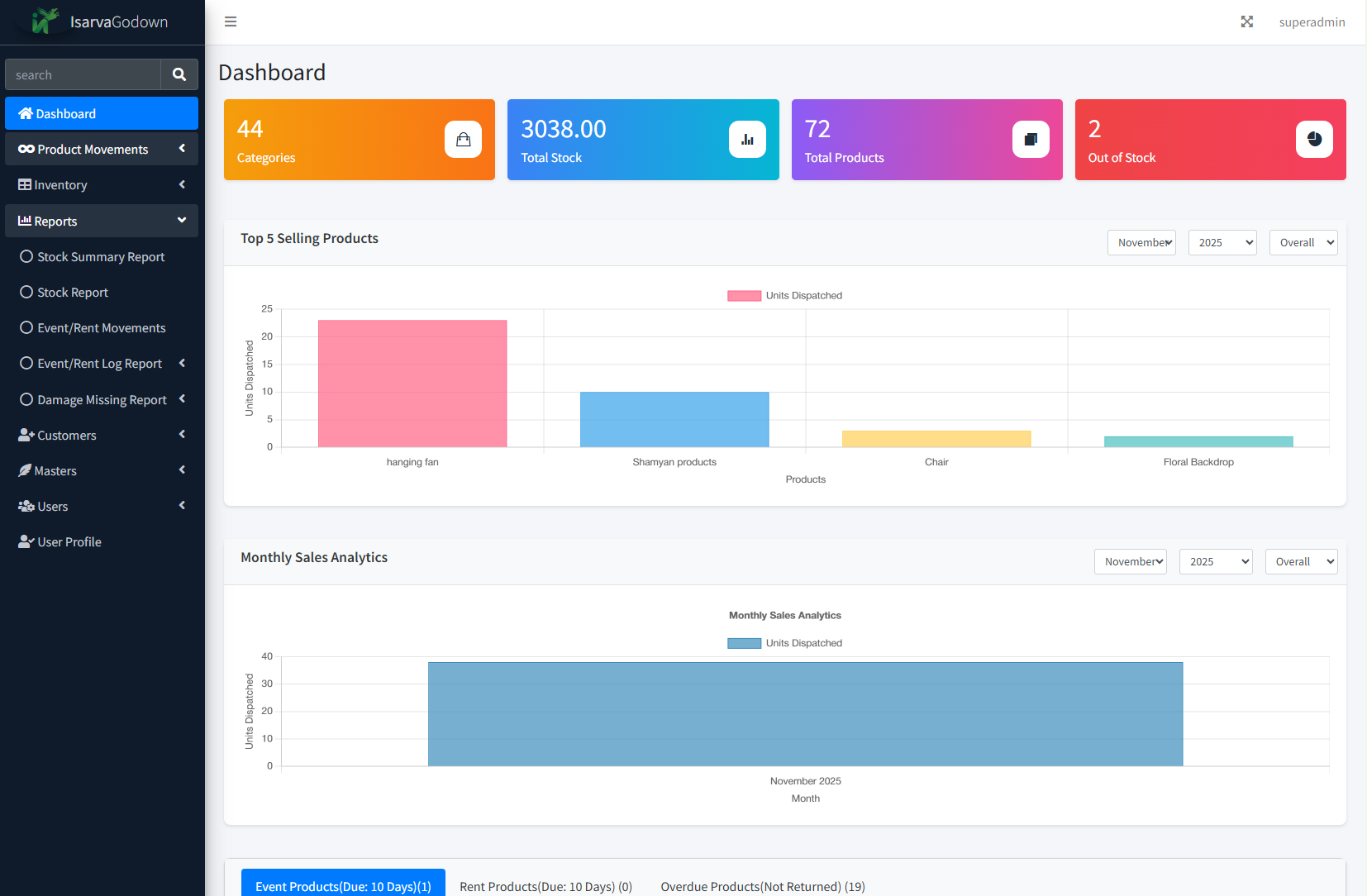Image resolution: width=1367 pixels, height=896 pixels.
Task: Open year dropdown in Monthly Sales Analytics
Action: (1216, 561)
